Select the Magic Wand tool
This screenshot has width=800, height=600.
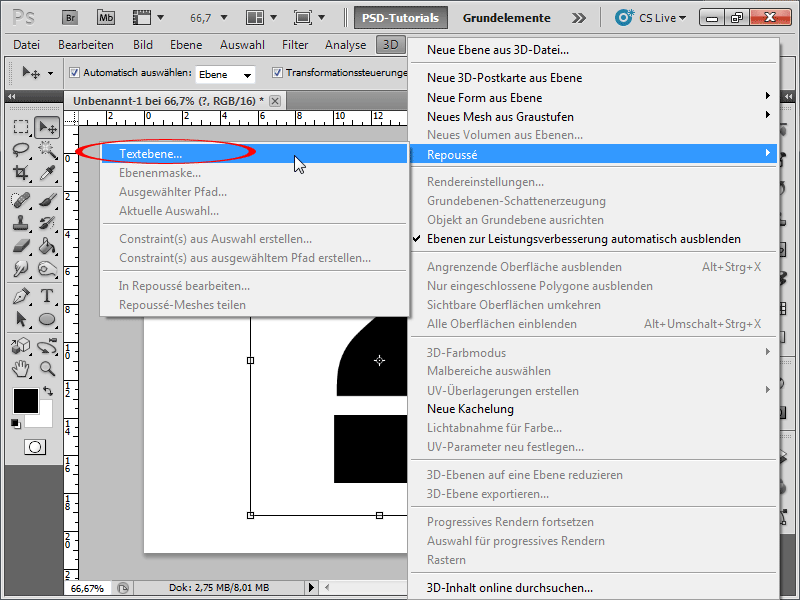click(47, 149)
